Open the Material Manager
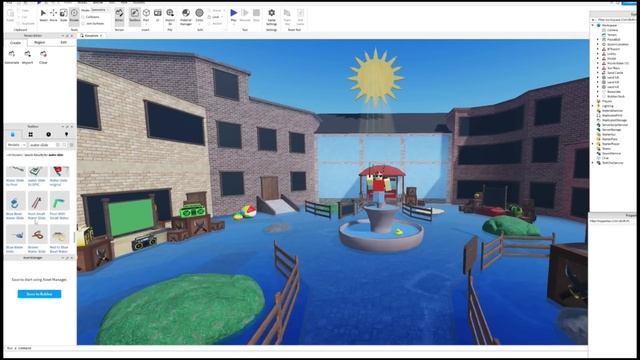 186,16
